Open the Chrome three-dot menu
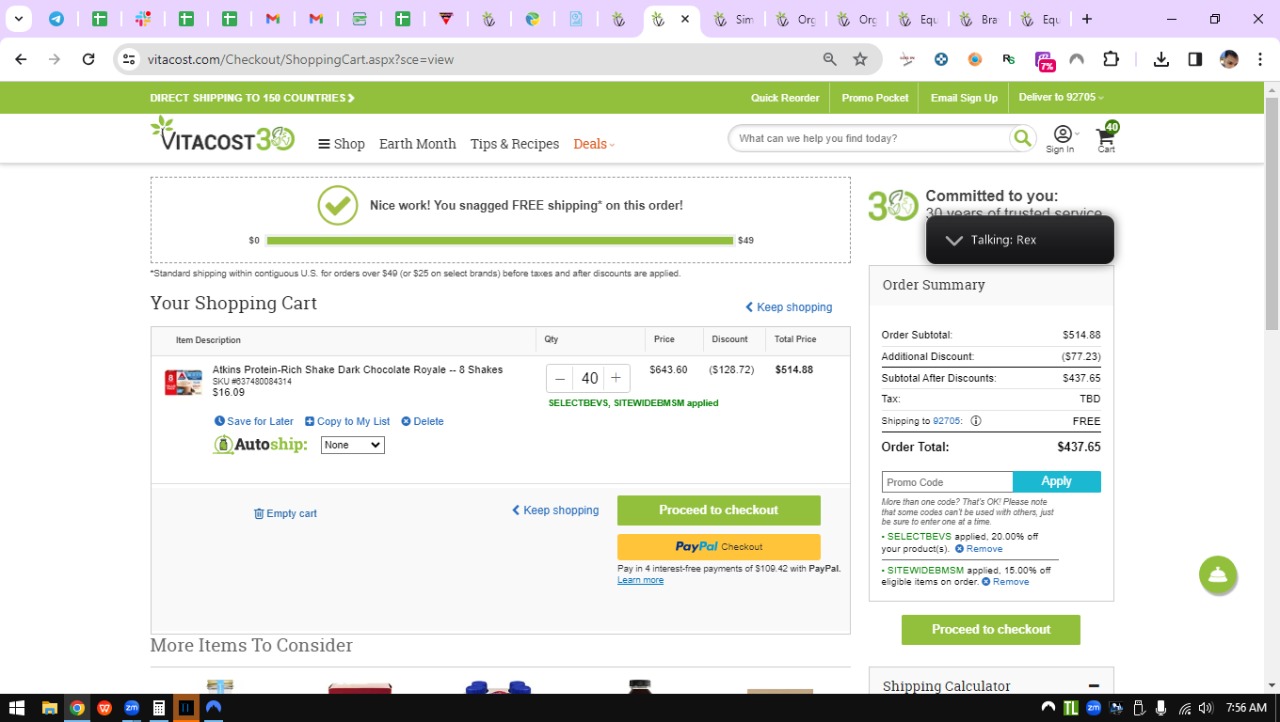 [x=1261, y=59]
